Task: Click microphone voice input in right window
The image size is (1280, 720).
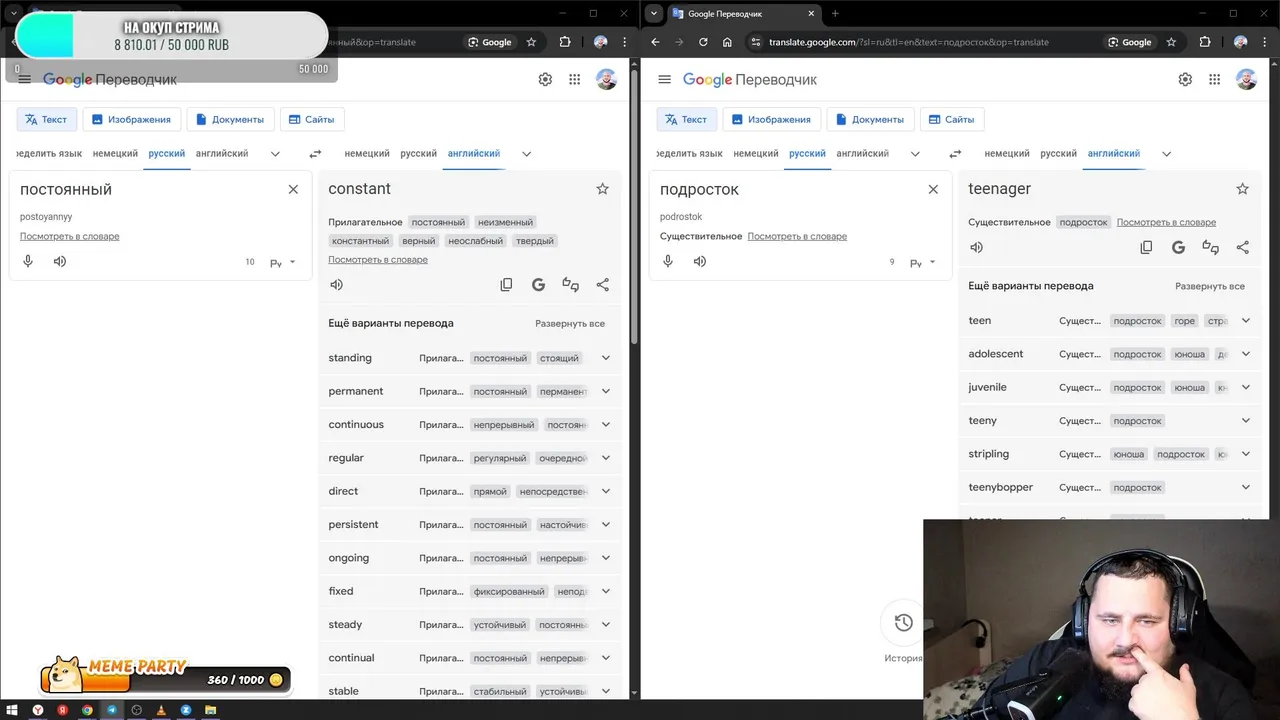Action: pyautogui.click(x=668, y=261)
